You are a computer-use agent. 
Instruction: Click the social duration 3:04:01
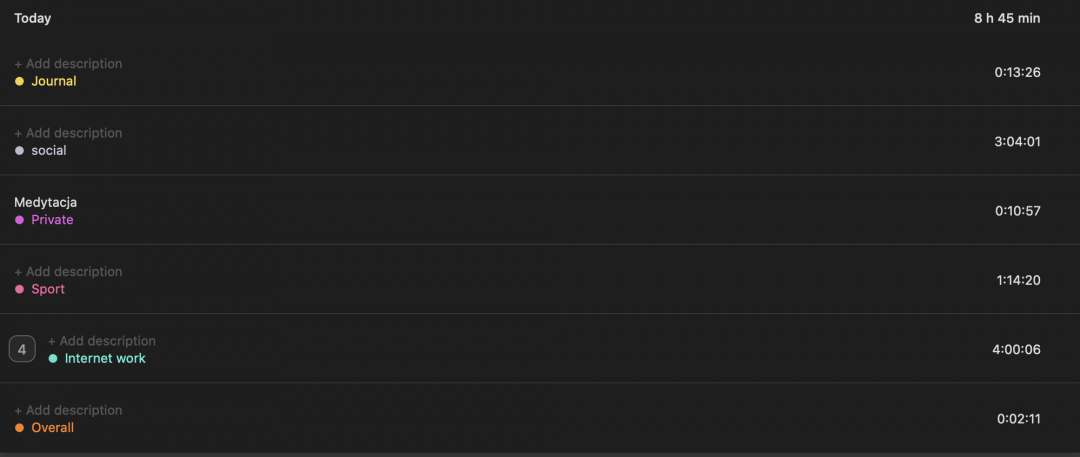tap(1017, 142)
